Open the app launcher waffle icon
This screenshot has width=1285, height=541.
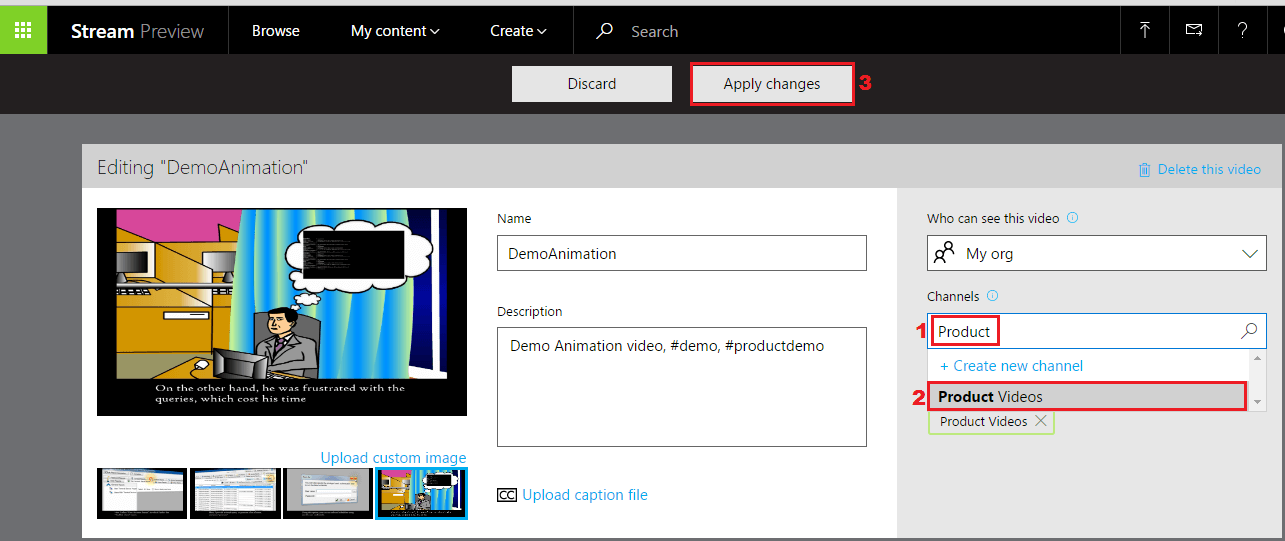point(23,30)
